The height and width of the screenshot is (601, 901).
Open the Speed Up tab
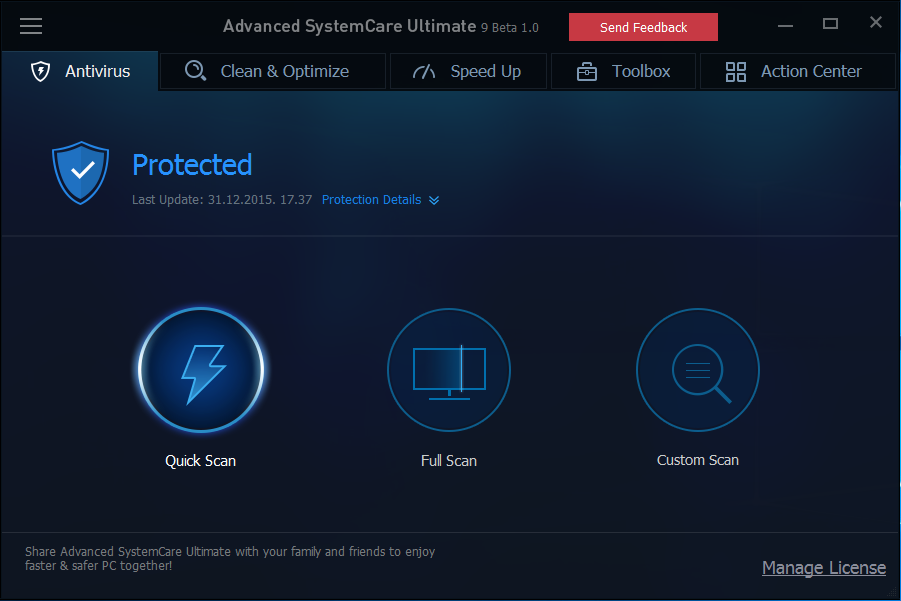(468, 71)
